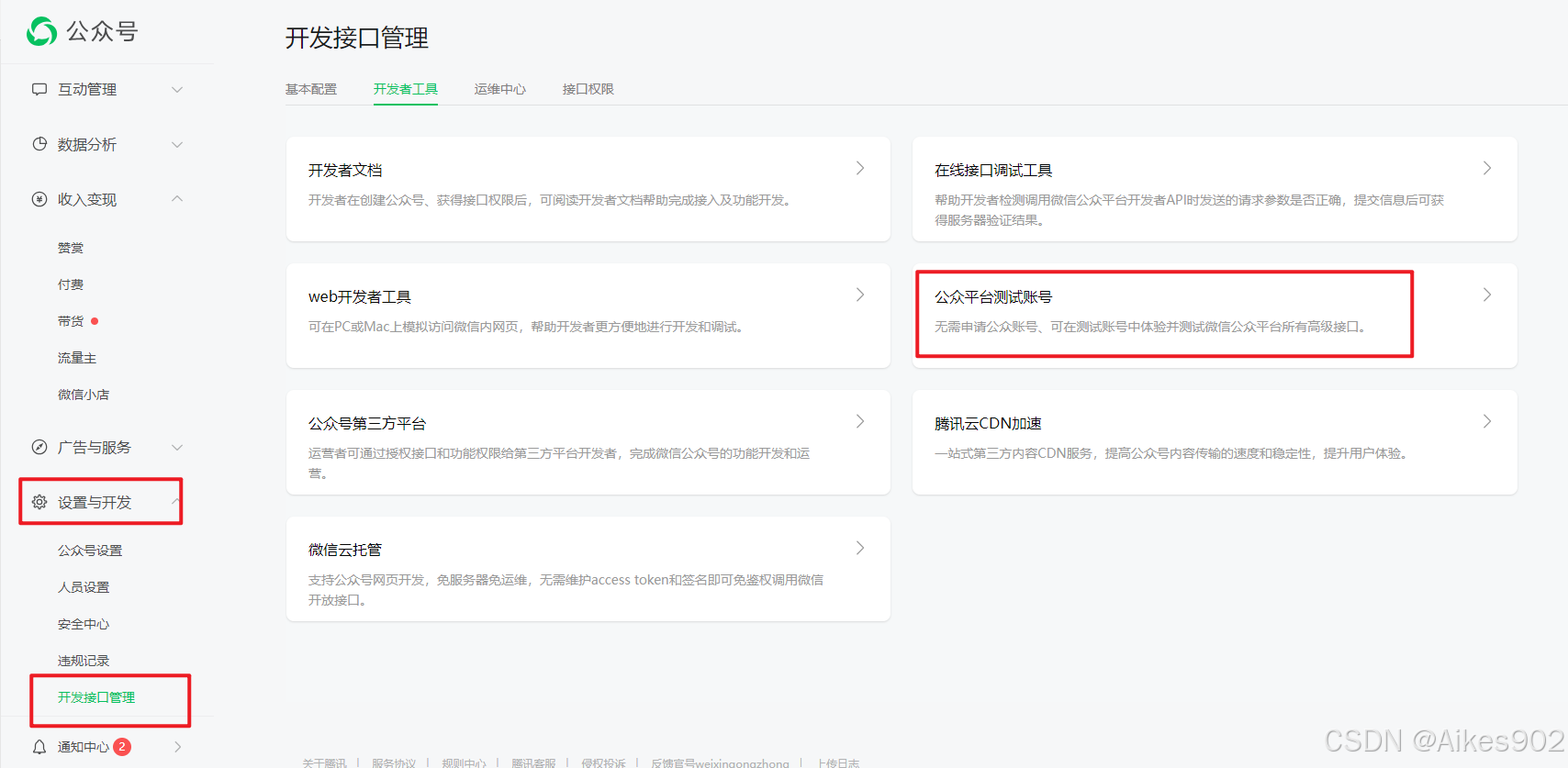Open the web开发者工具 card title
The width and height of the screenshot is (1568, 768).
pos(360,296)
